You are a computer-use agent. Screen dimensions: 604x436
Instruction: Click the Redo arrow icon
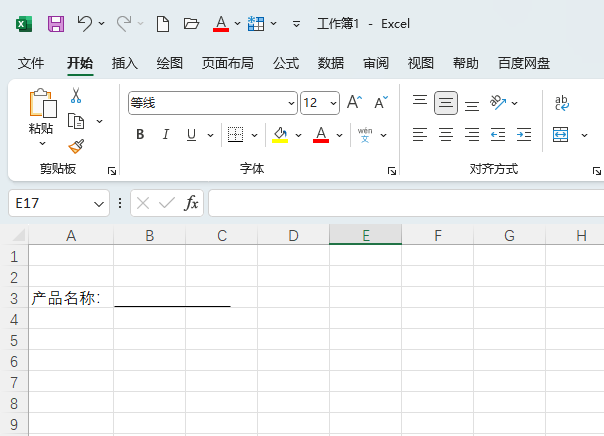(124, 23)
